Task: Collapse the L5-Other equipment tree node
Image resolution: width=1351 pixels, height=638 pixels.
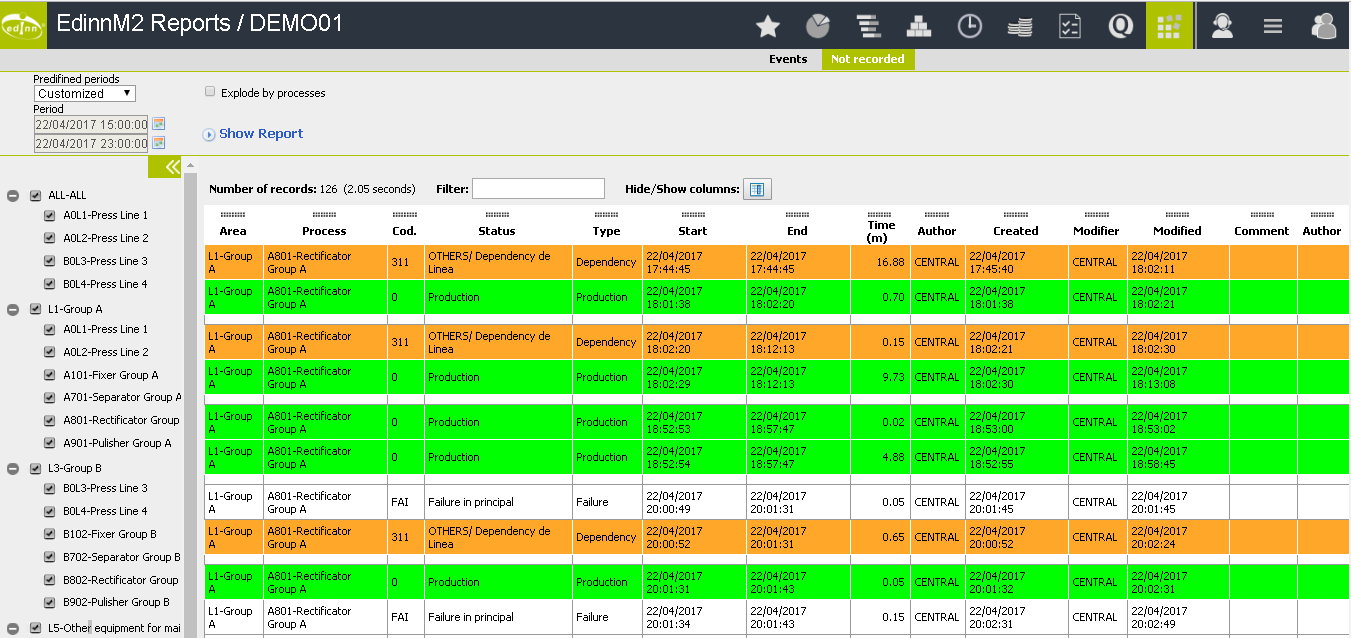Action: (14, 629)
